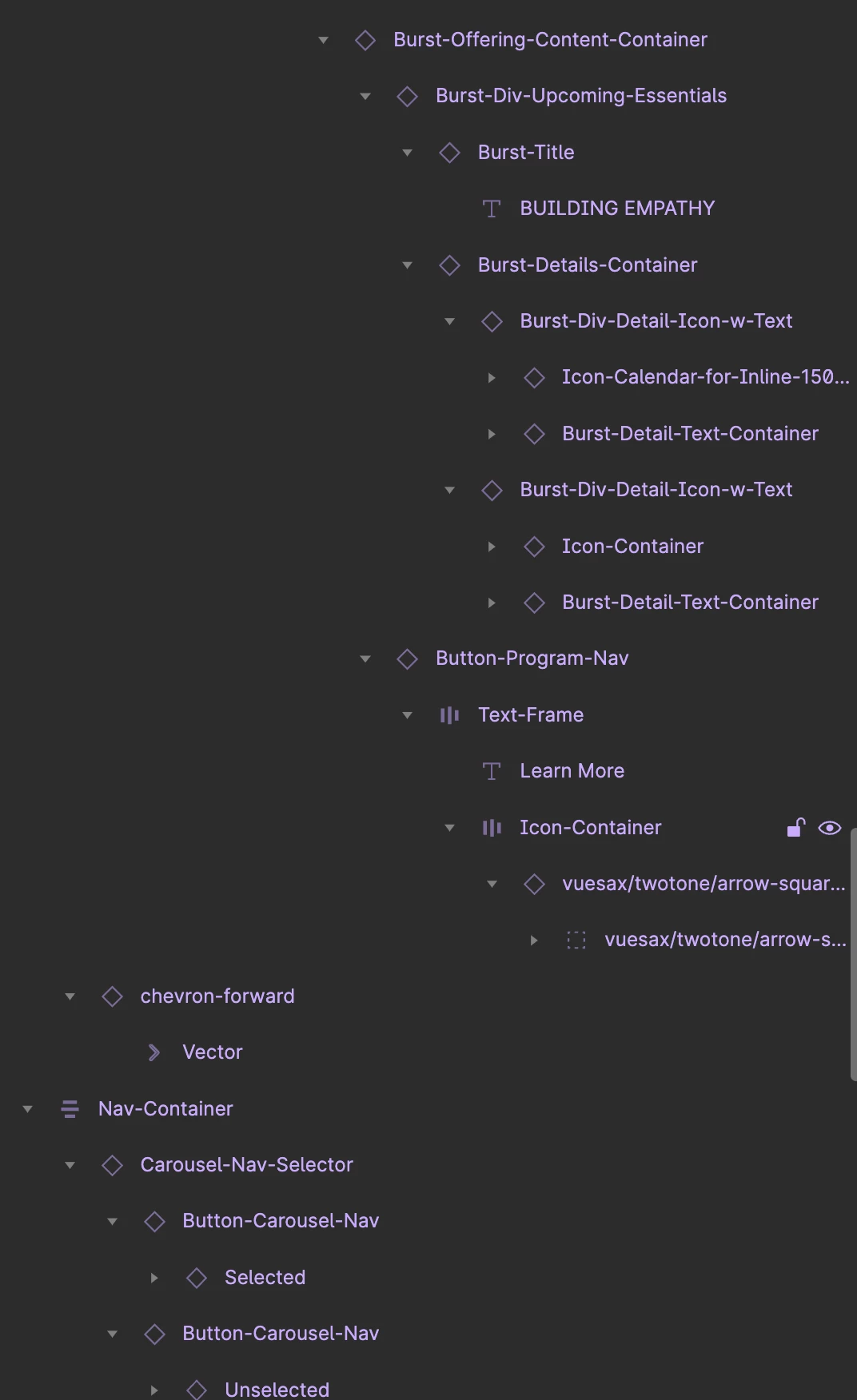
Task: Select the Burst-Div-Upcoming-Essentials layer name
Action: 581,96
